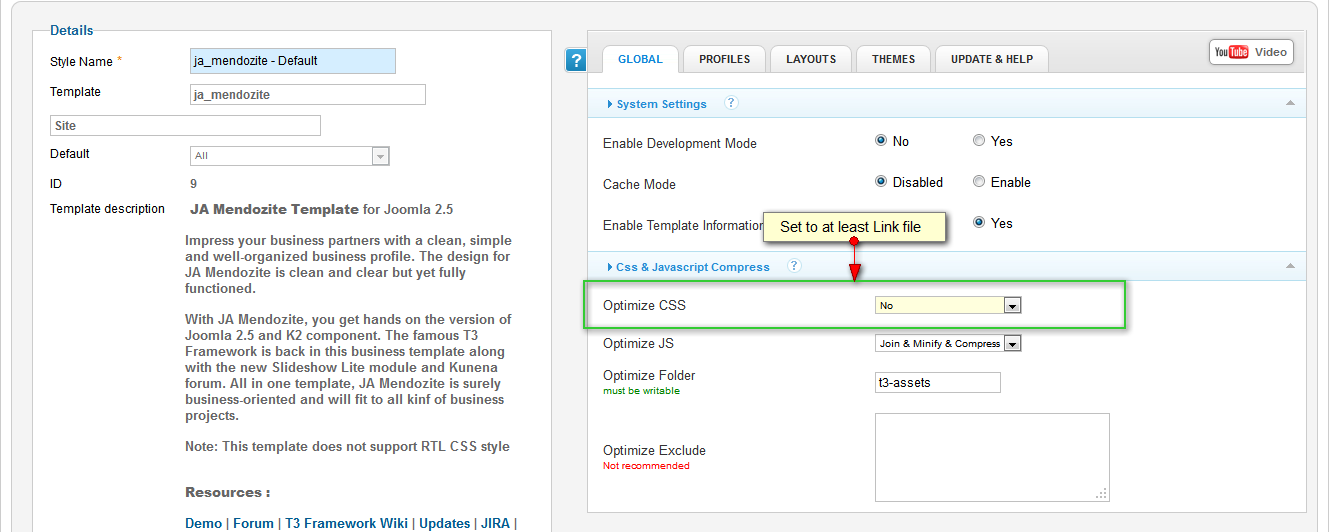
Task: Switch to the Profiles tab
Action: coord(724,59)
